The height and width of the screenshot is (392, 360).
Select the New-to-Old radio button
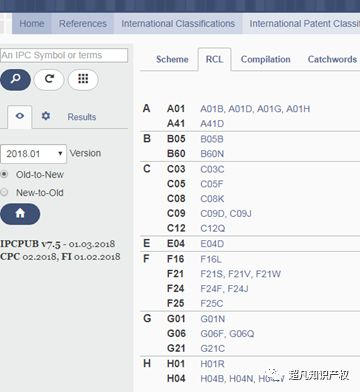coord(4,192)
